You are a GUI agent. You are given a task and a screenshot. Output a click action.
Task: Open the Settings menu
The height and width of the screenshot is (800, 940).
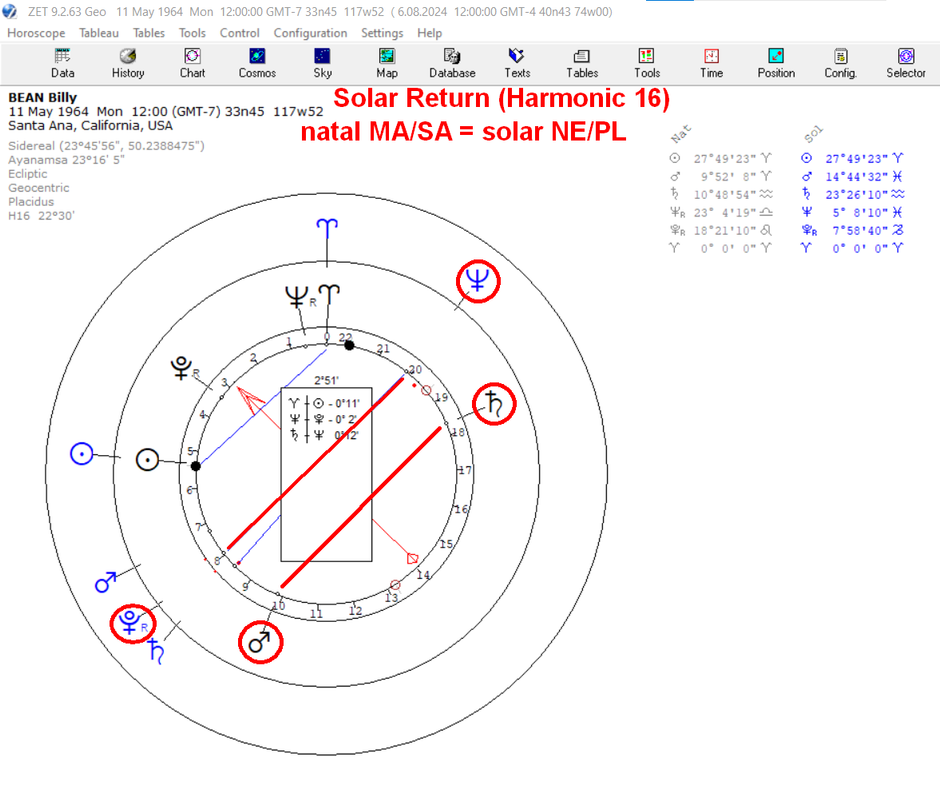[382, 33]
